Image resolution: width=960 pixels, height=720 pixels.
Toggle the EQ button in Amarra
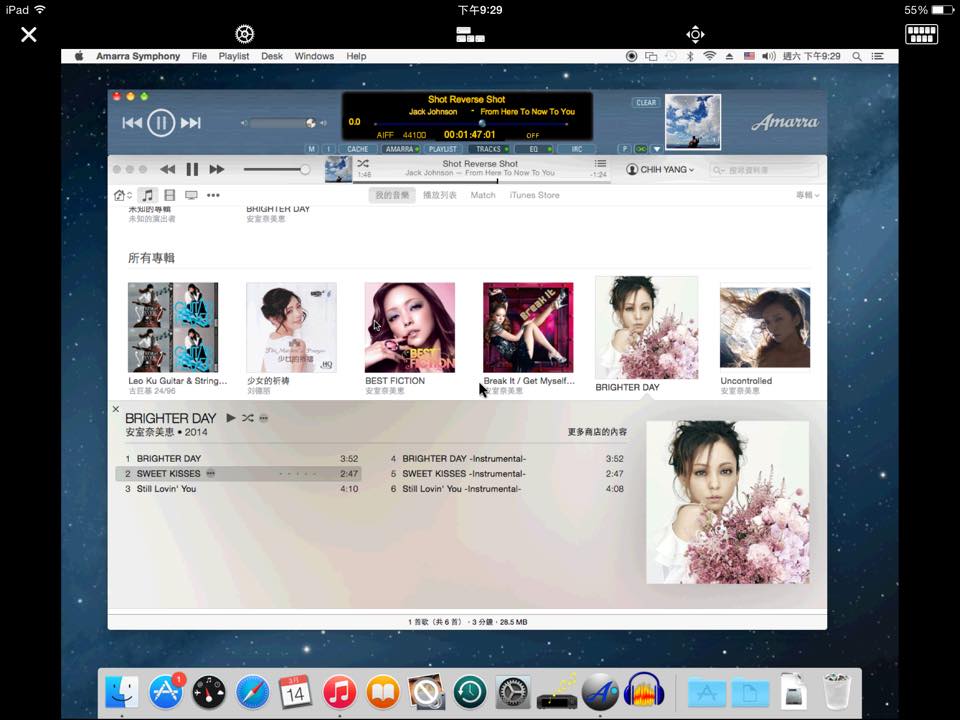(x=534, y=149)
